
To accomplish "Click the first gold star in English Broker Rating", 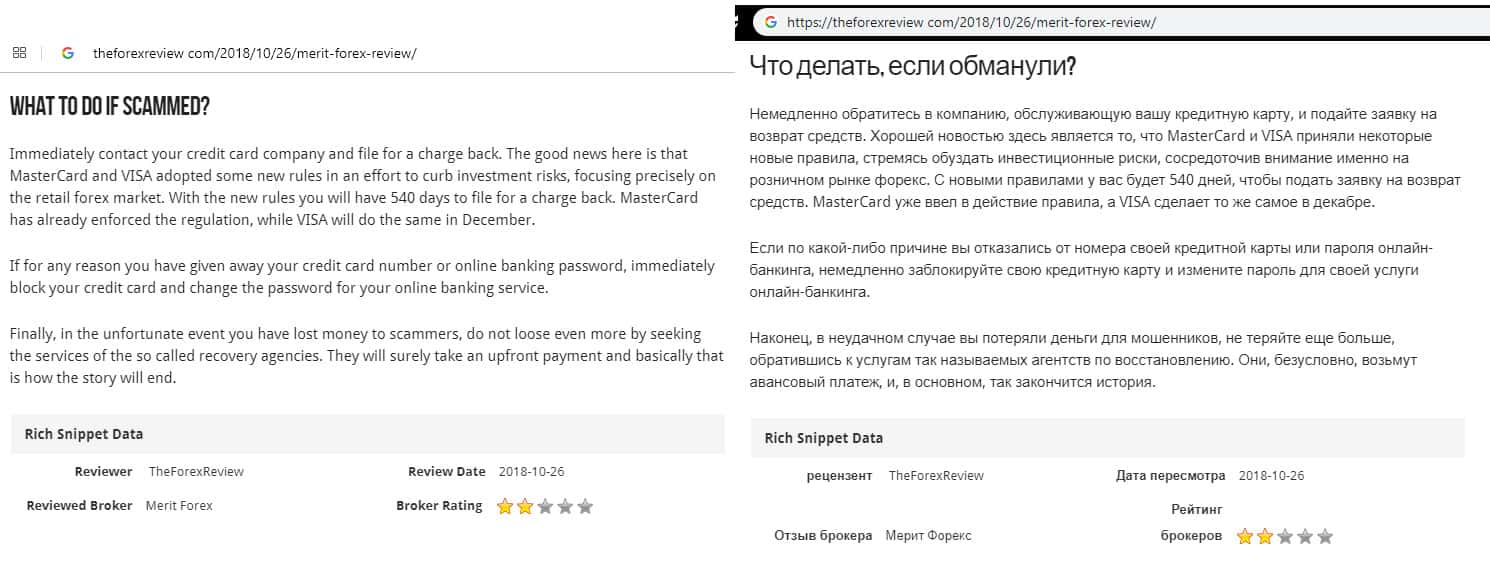I will 505,506.
